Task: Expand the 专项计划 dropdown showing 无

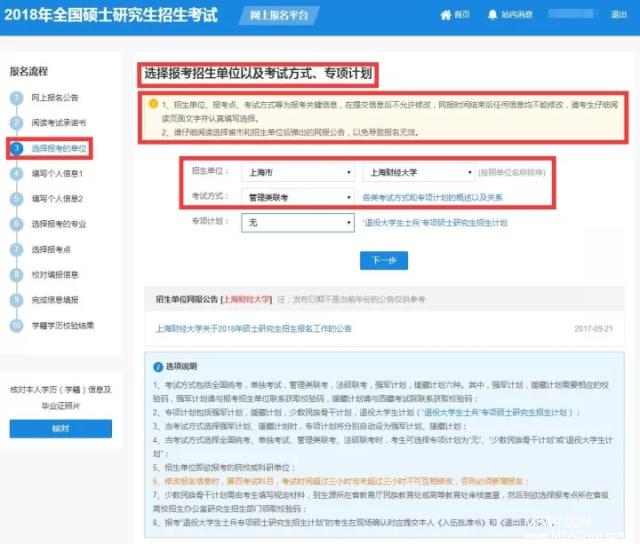Action: click(x=297, y=223)
